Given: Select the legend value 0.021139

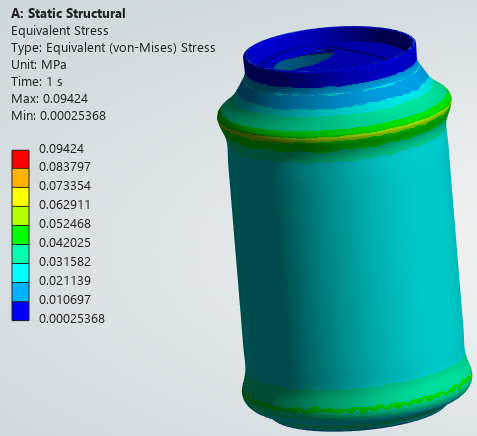Looking at the screenshot, I should click(x=65, y=281).
